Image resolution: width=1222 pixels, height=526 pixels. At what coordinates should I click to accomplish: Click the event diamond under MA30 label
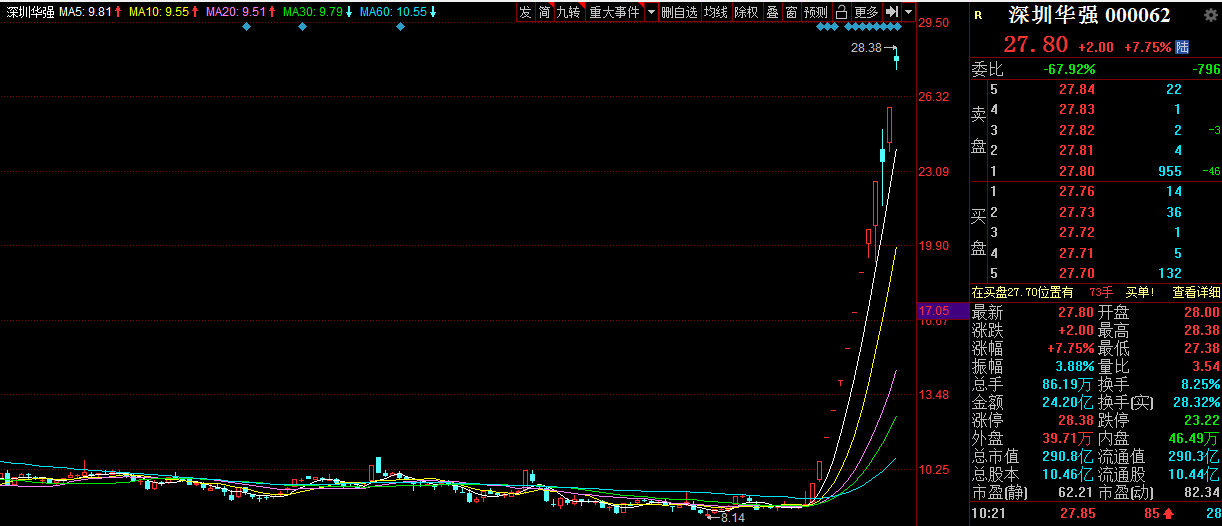[x=302, y=26]
